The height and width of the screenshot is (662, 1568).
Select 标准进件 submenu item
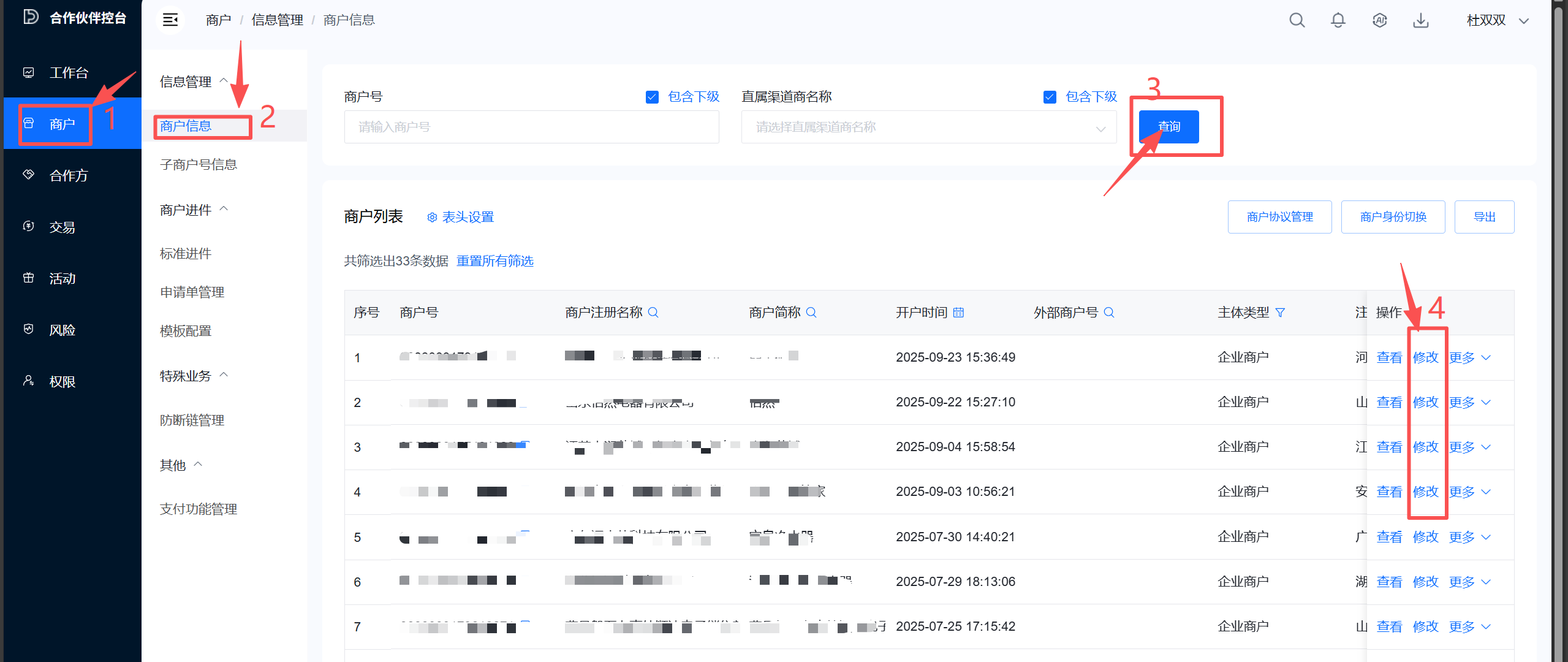tap(186, 253)
